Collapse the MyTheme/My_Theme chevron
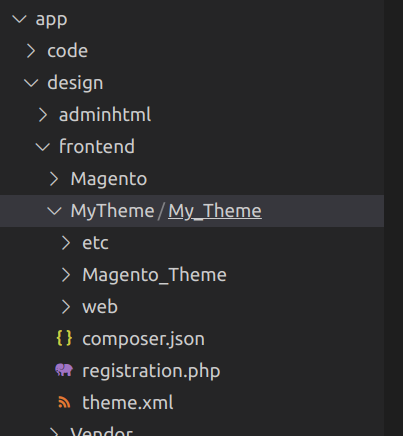This screenshot has width=403, height=436. [54, 211]
